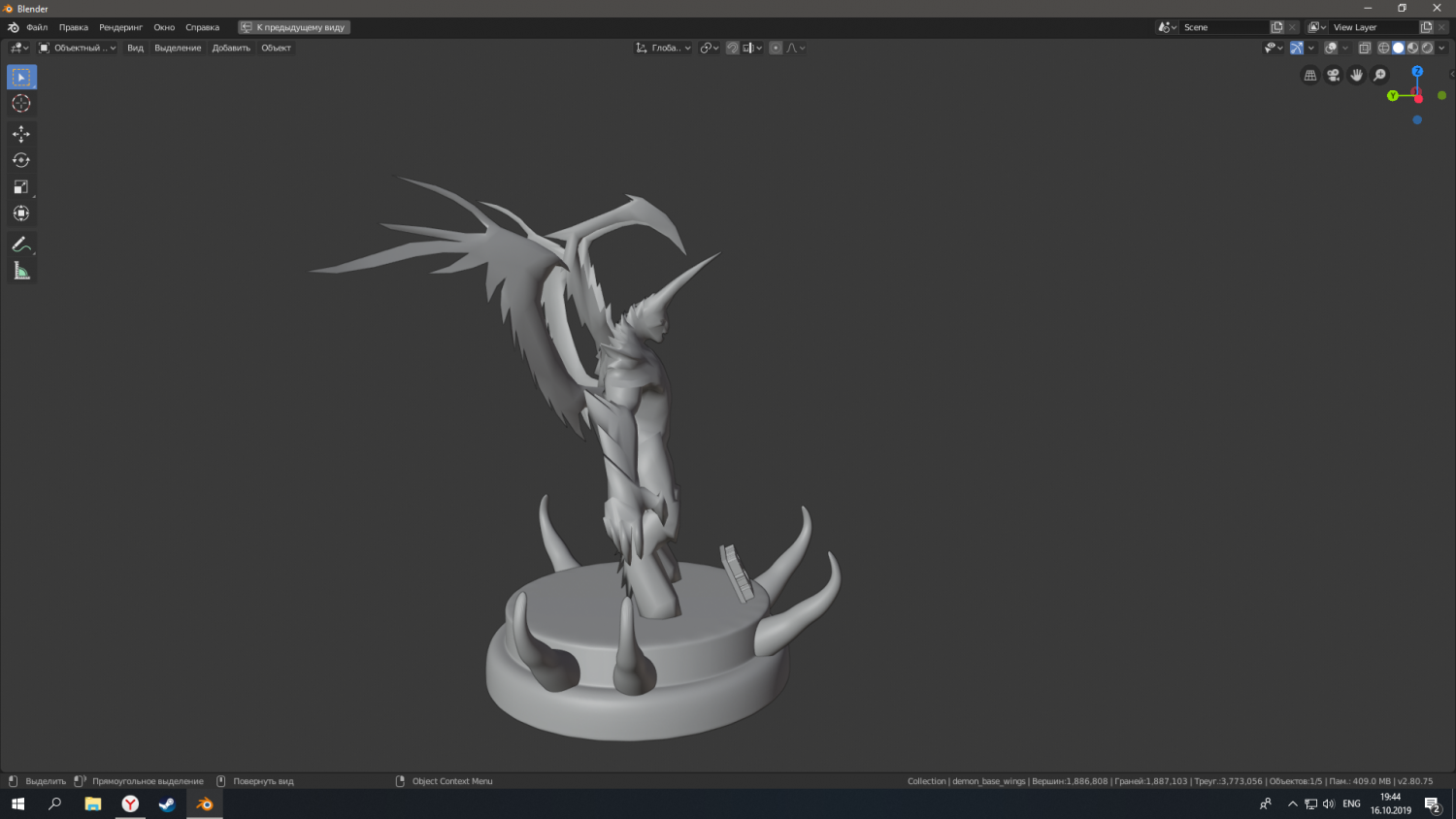Open the Рендеринг menu
This screenshot has height=819, width=1456.
[x=120, y=27]
